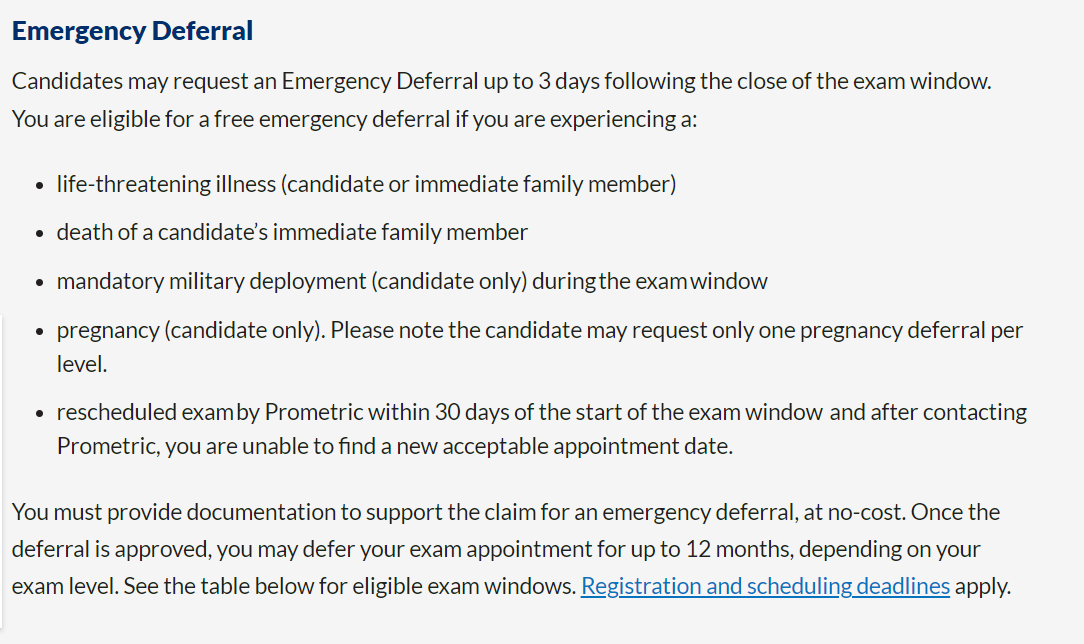
Task: Click the mandatory military deployment bullet text
Action: [411, 281]
